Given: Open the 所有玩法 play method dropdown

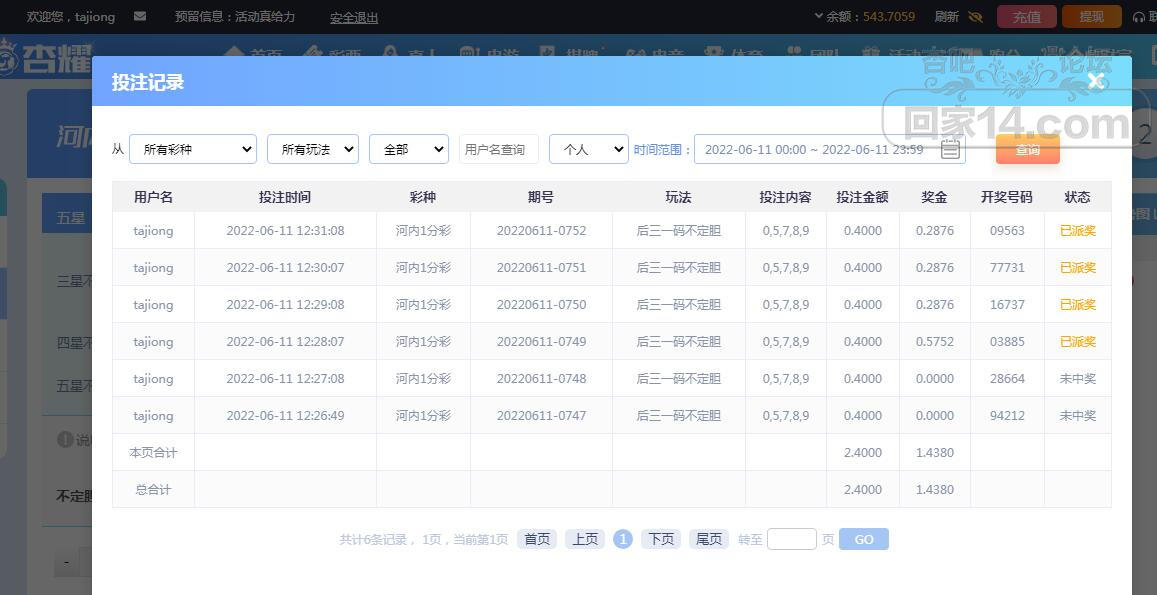Looking at the screenshot, I should [312, 149].
